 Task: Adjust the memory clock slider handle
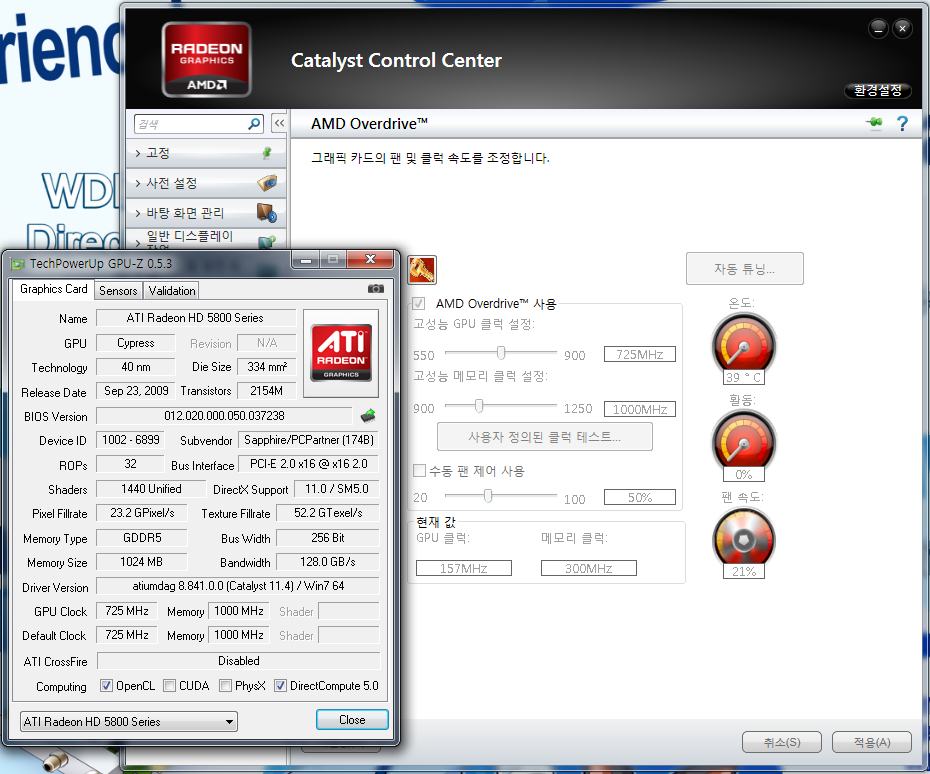pos(479,406)
